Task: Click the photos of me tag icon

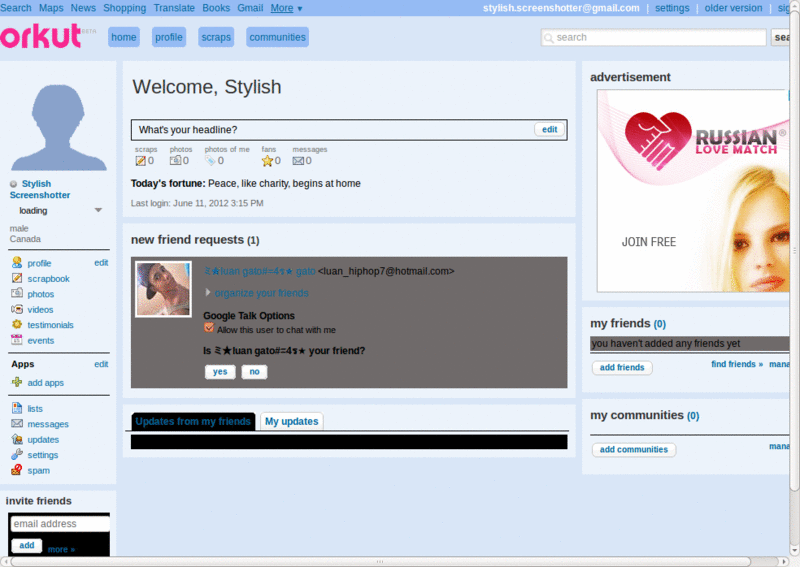Action: point(210,161)
